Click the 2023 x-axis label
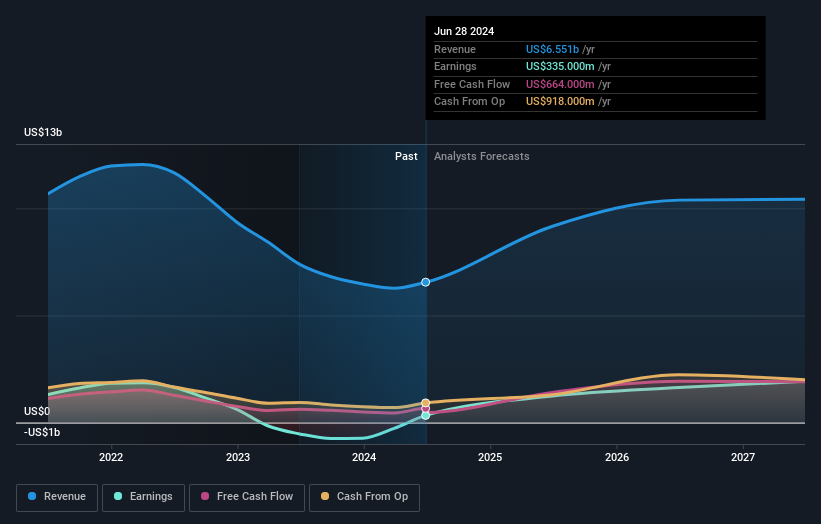Image resolution: width=821 pixels, height=524 pixels. click(x=238, y=457)
